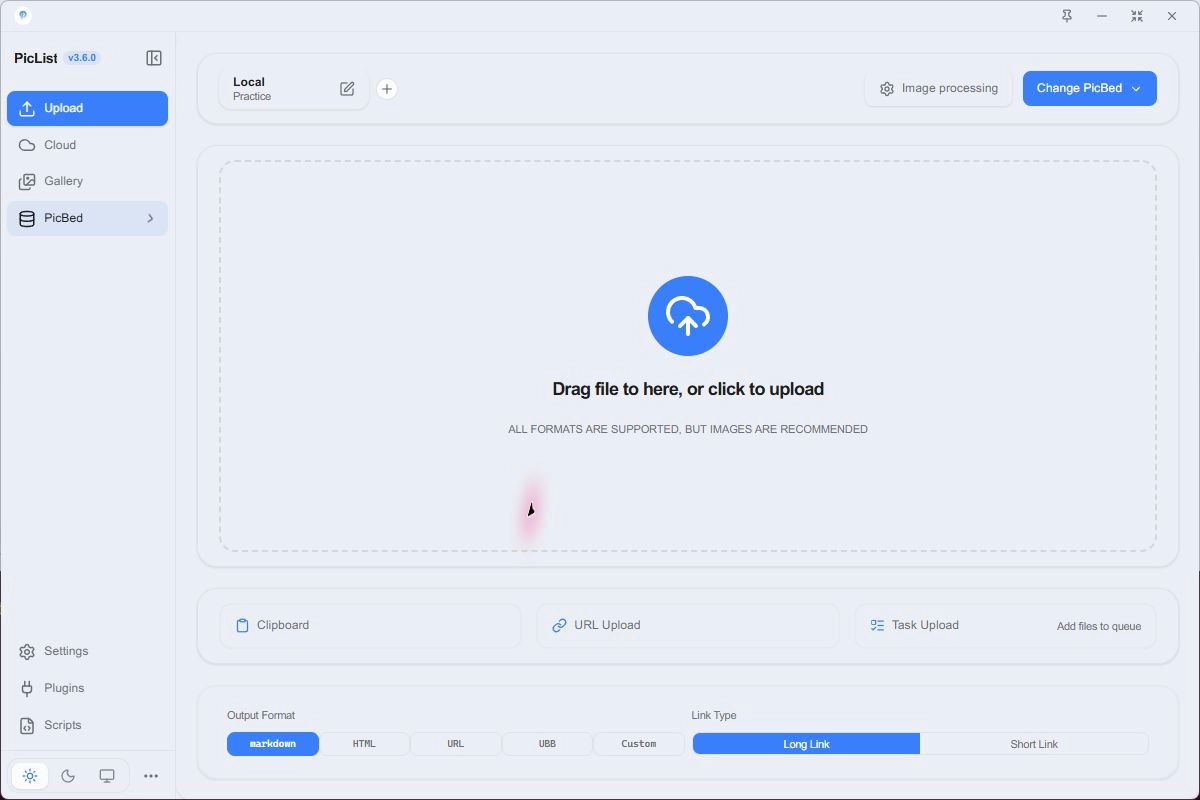Open the Cloud section
This screenshot has width=1200, height=800.
click(x=87, y=145)
